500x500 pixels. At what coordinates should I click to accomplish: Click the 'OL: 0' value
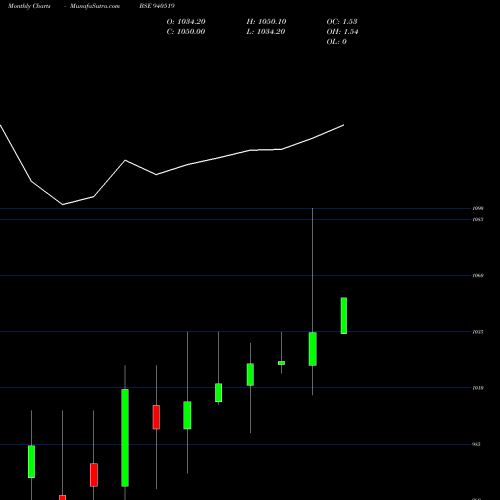(x=336, y=42)
